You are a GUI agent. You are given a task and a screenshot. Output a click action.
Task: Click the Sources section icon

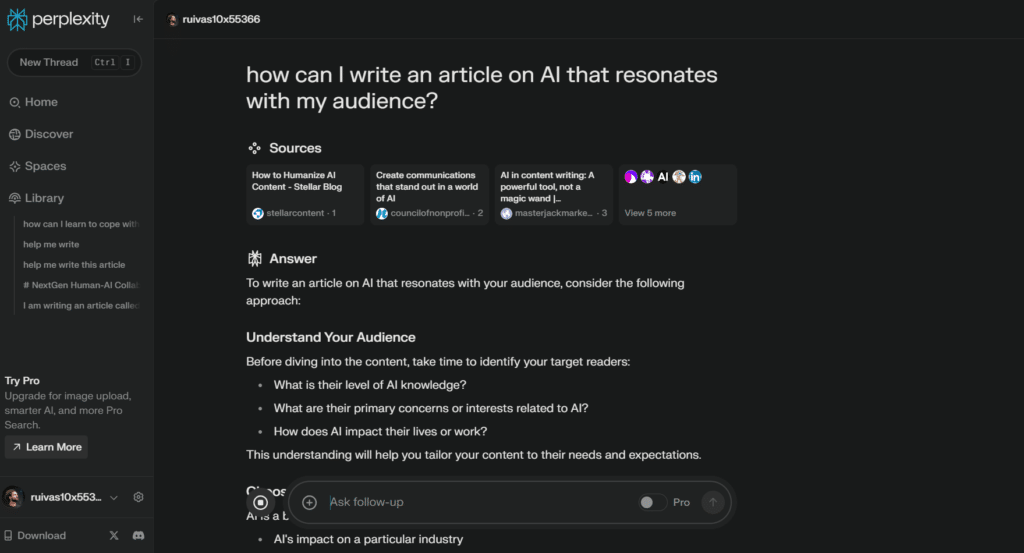(255, 148)
